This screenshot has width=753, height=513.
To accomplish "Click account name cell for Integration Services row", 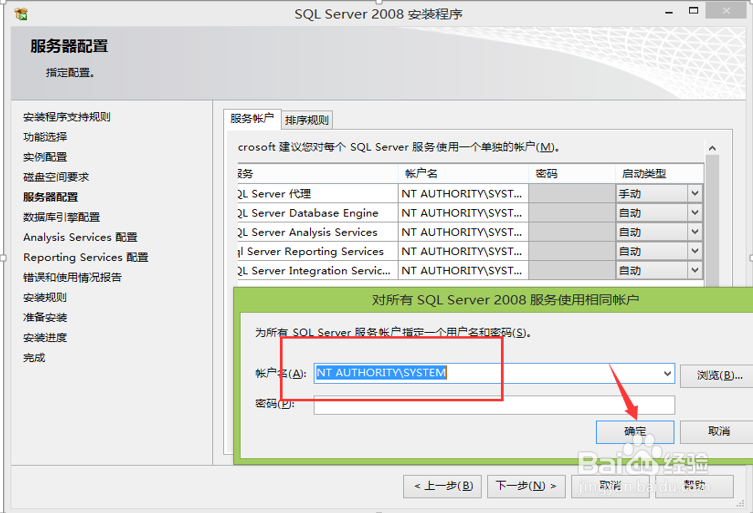I will pyautogui.click(x=463, y=270).
